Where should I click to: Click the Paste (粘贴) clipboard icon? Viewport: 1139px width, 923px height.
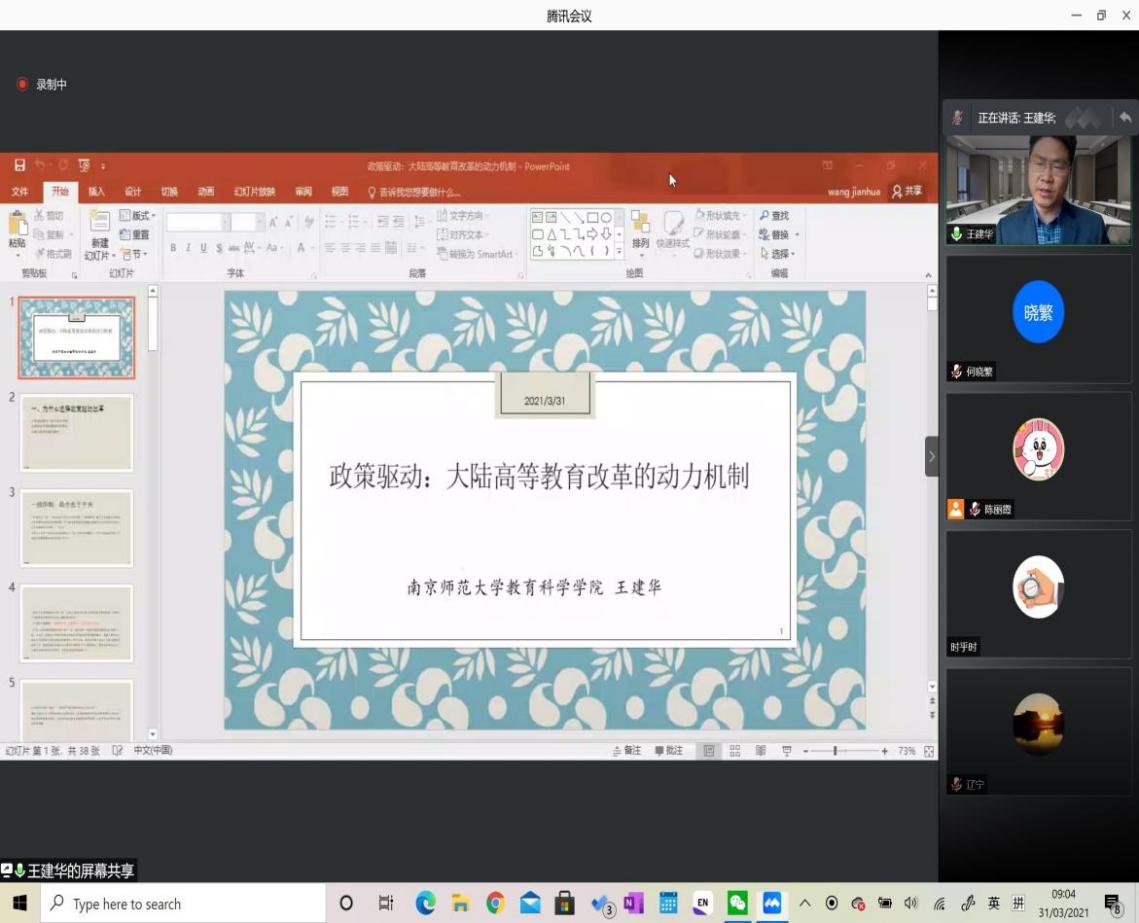point(17,230)
